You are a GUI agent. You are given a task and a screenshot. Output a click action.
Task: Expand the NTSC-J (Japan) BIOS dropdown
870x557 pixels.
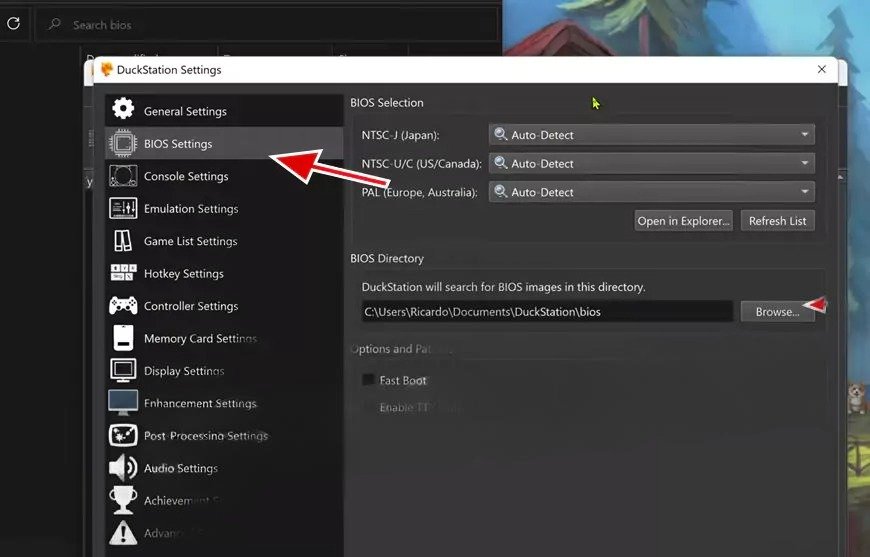[652, 135]
